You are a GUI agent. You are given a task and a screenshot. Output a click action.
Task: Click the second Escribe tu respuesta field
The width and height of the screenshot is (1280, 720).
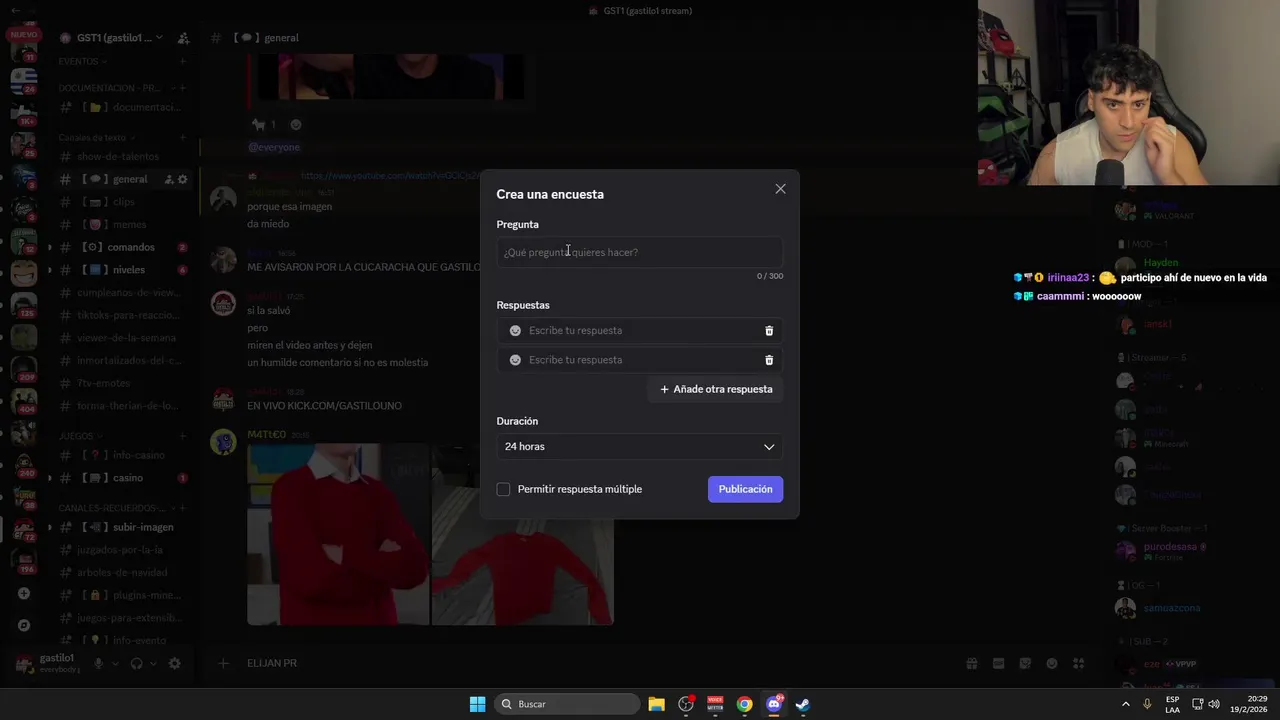pyautogui.click(x=640, y=360)
